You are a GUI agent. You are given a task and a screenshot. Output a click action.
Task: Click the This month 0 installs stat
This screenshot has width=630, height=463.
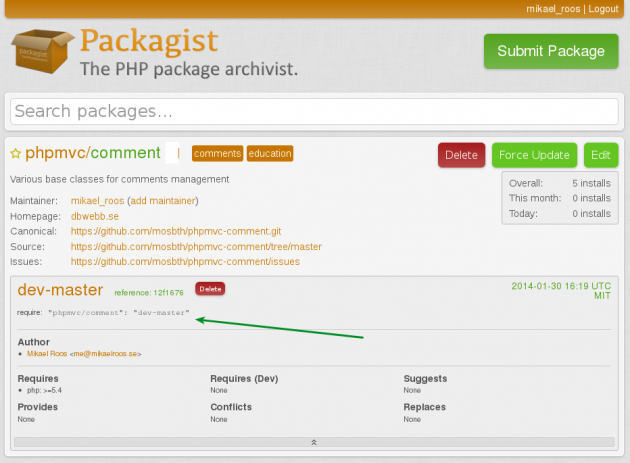[x=560, y=198]
